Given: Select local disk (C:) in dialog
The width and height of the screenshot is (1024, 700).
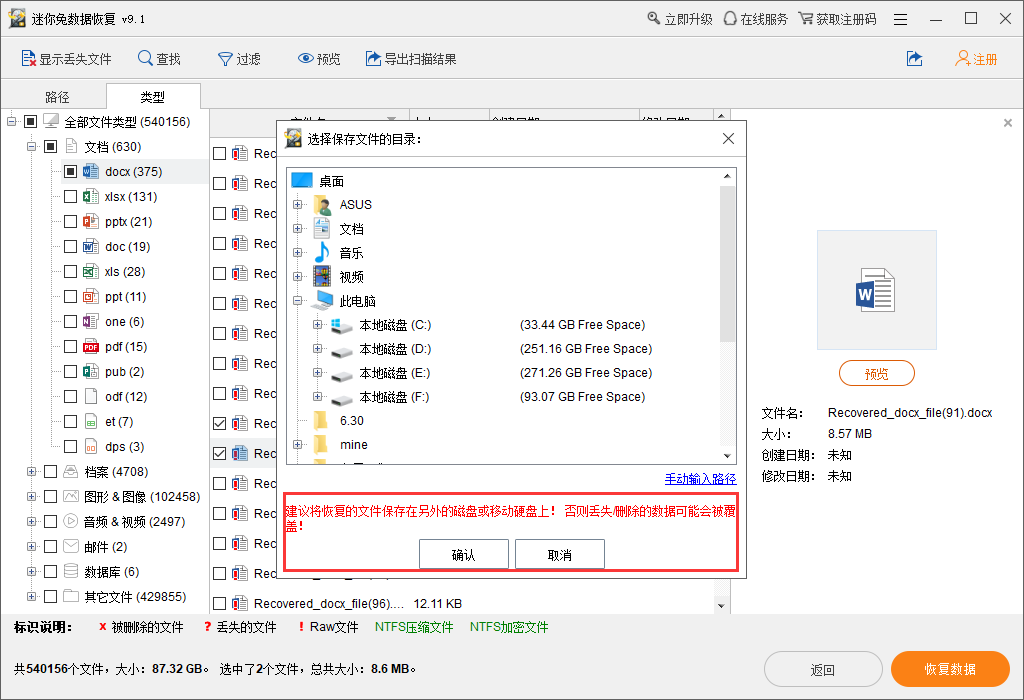Looking at the screenshot, I should (395, 325).
